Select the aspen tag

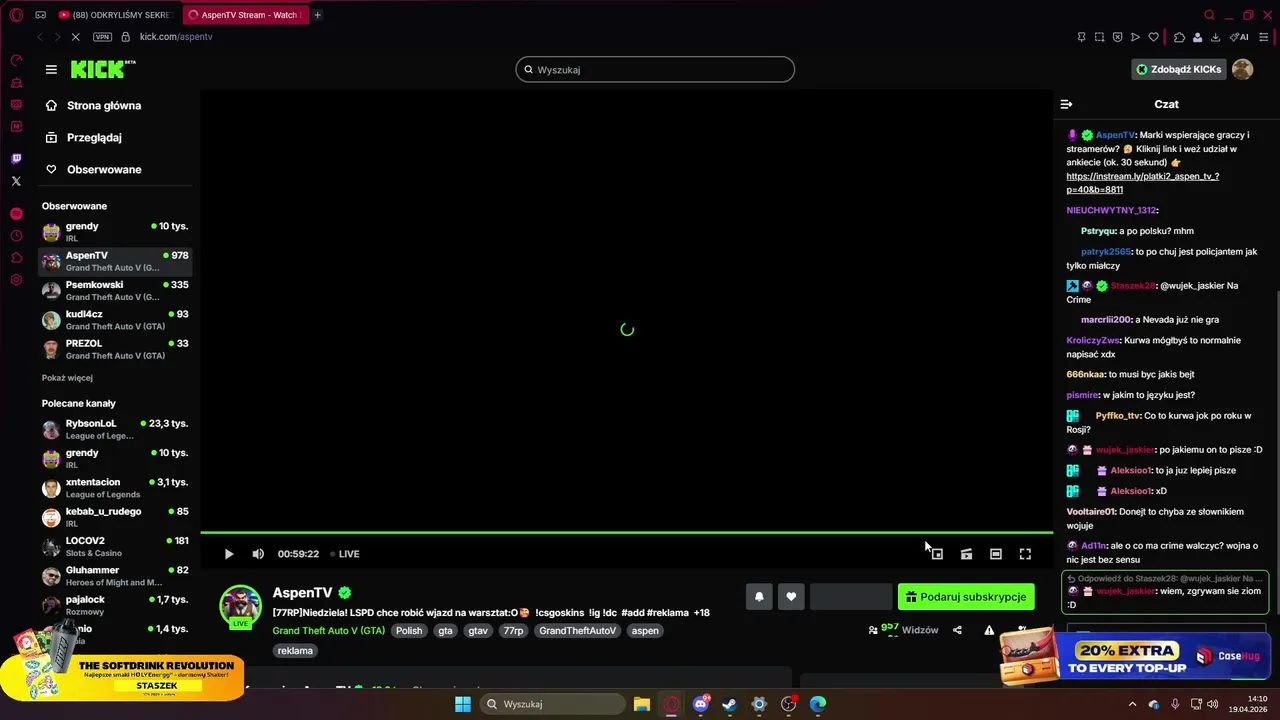coord(645,631)
